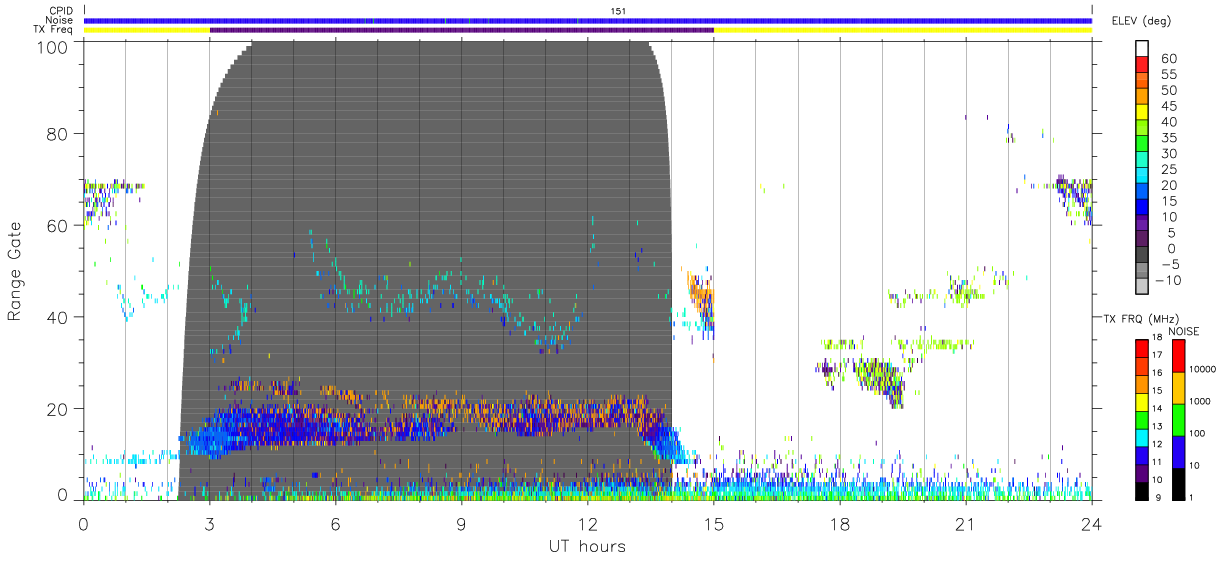Click the 'UT hours' x-axis title

pyautogui.click(x=586, y=547)
